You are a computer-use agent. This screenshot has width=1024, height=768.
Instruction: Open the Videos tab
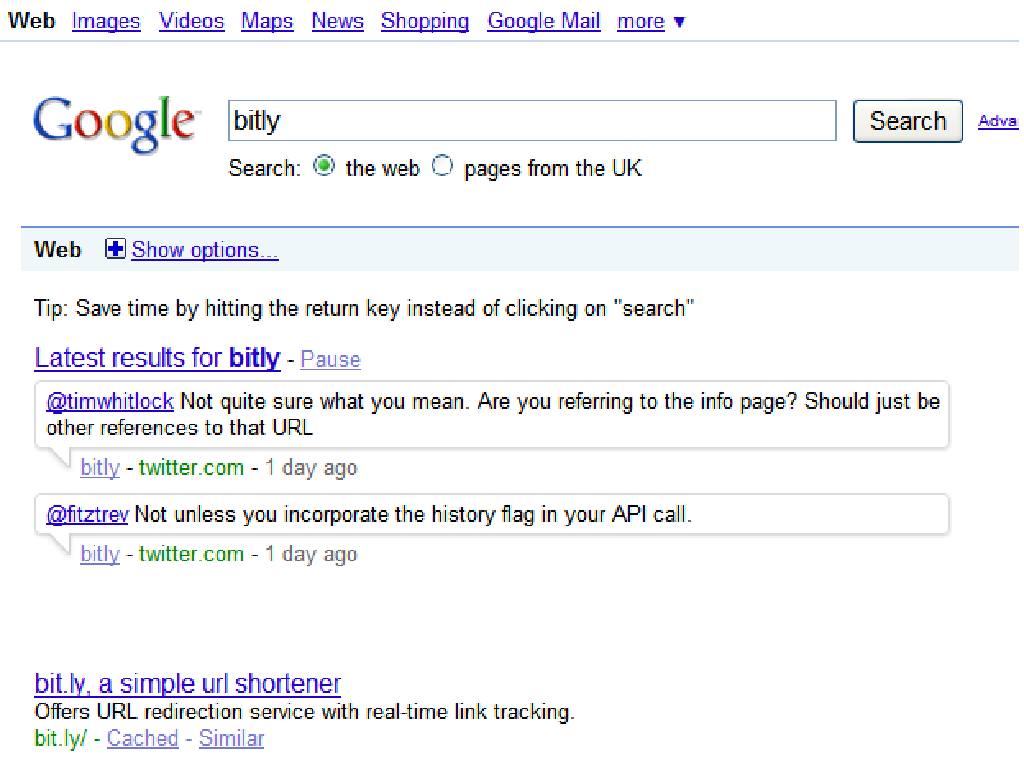[x=191, y=21]
